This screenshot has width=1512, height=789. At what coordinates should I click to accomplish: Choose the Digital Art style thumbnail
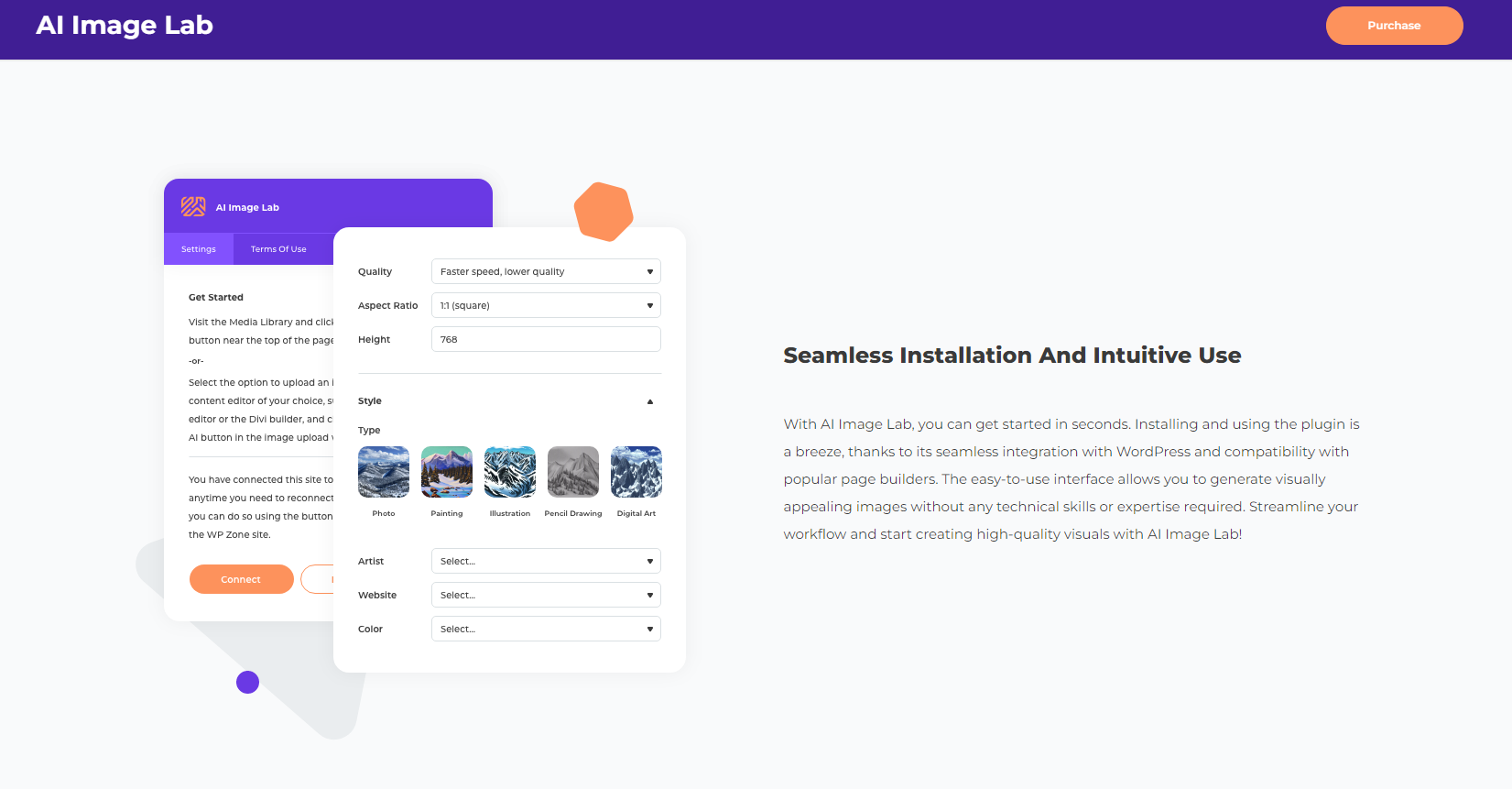click(x=636, y=472)
